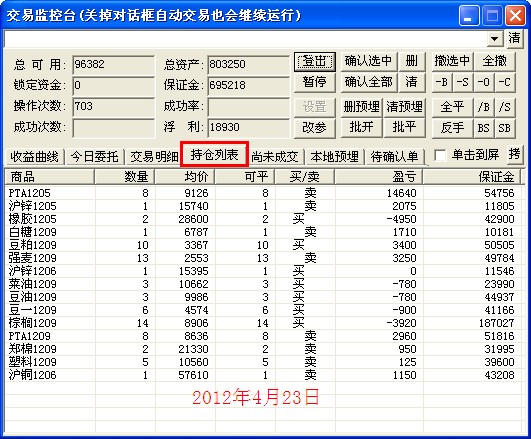Click 反手 reverse button
Image resolution: width=531 pixels, height=439 pixels.
(x=452, y=128)
